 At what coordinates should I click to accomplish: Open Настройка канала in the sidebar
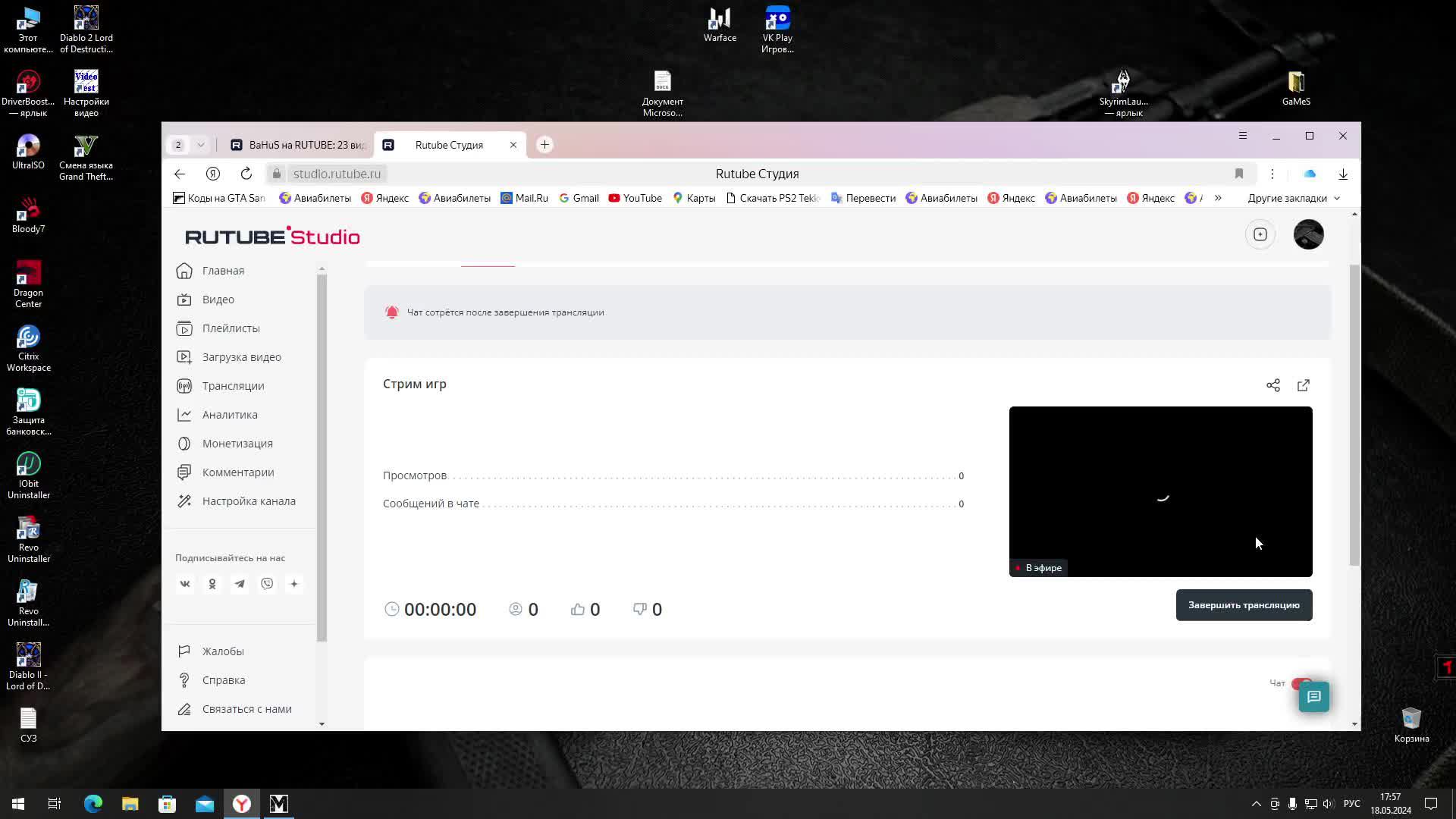click(249, 501)
